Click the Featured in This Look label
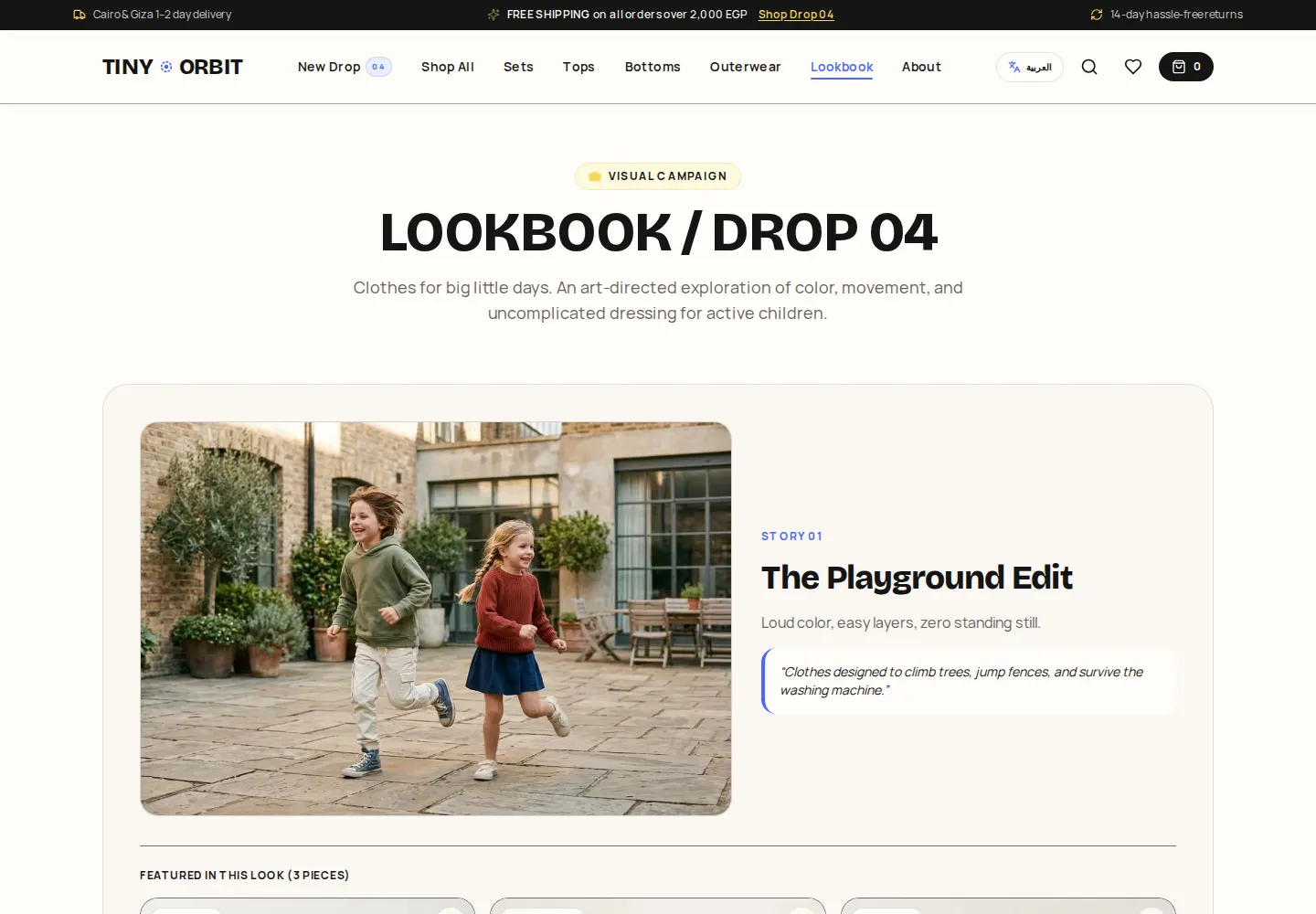The image size is (1316, 914). click(x=245, y=876)
